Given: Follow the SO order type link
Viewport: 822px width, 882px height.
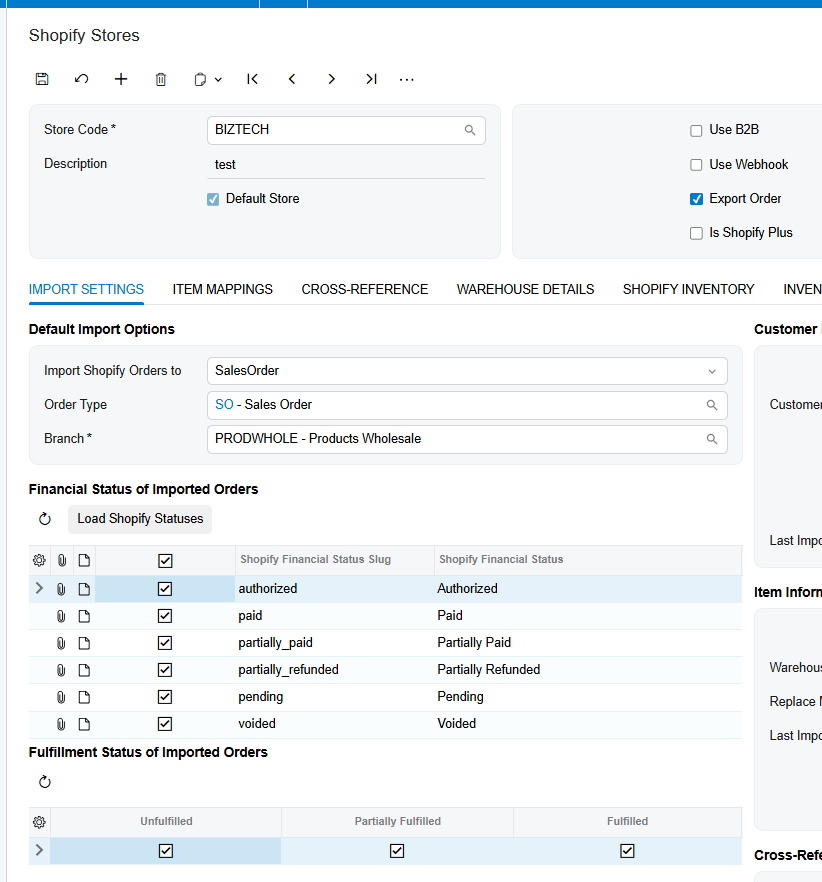Looking at the screenshot, I should (x=224, y=404).
